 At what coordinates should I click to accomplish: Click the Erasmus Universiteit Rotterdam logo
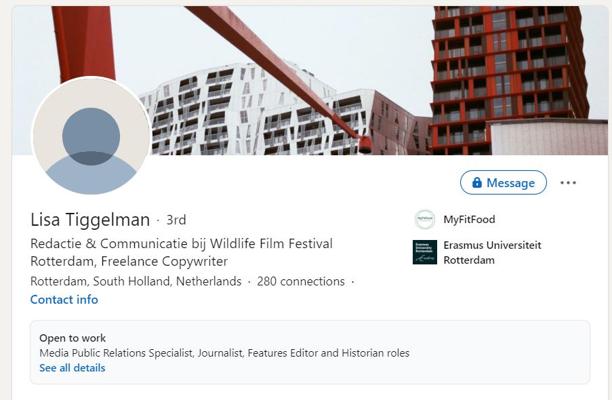click(x=425, y=252)
